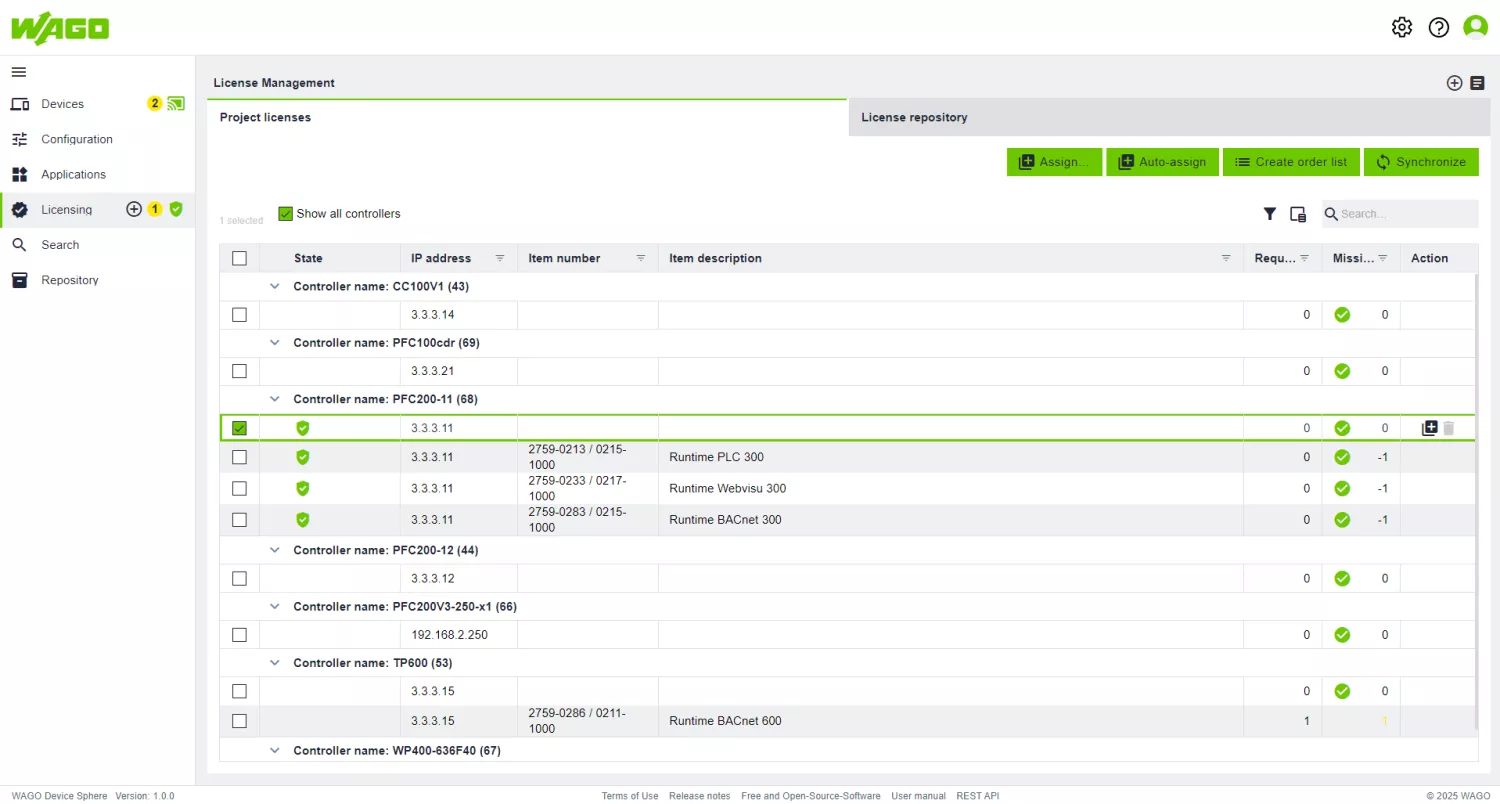Check the Runtime Webvisu 300 row checkbox
Screen dimensions: 1500x804
click(x=239, y=488)
